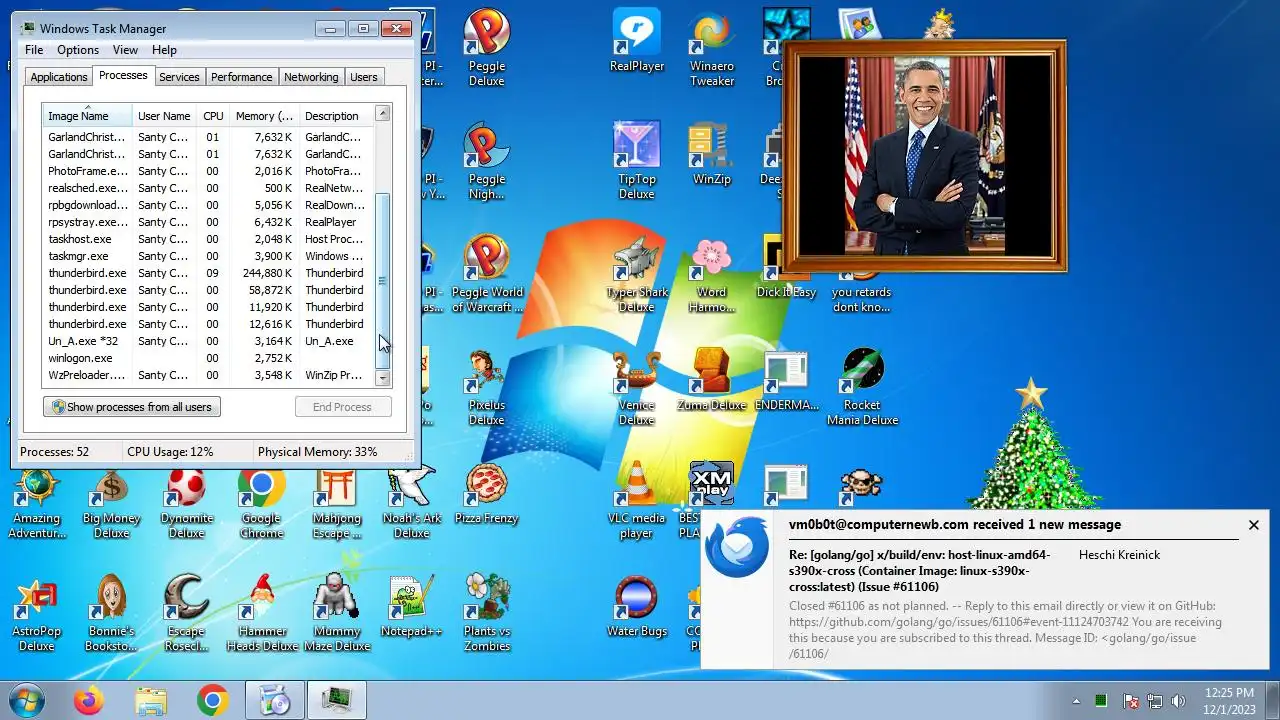Viewport: 1280px width, 720px height.
Task: Switch to the Services tab
Action: 179,77
